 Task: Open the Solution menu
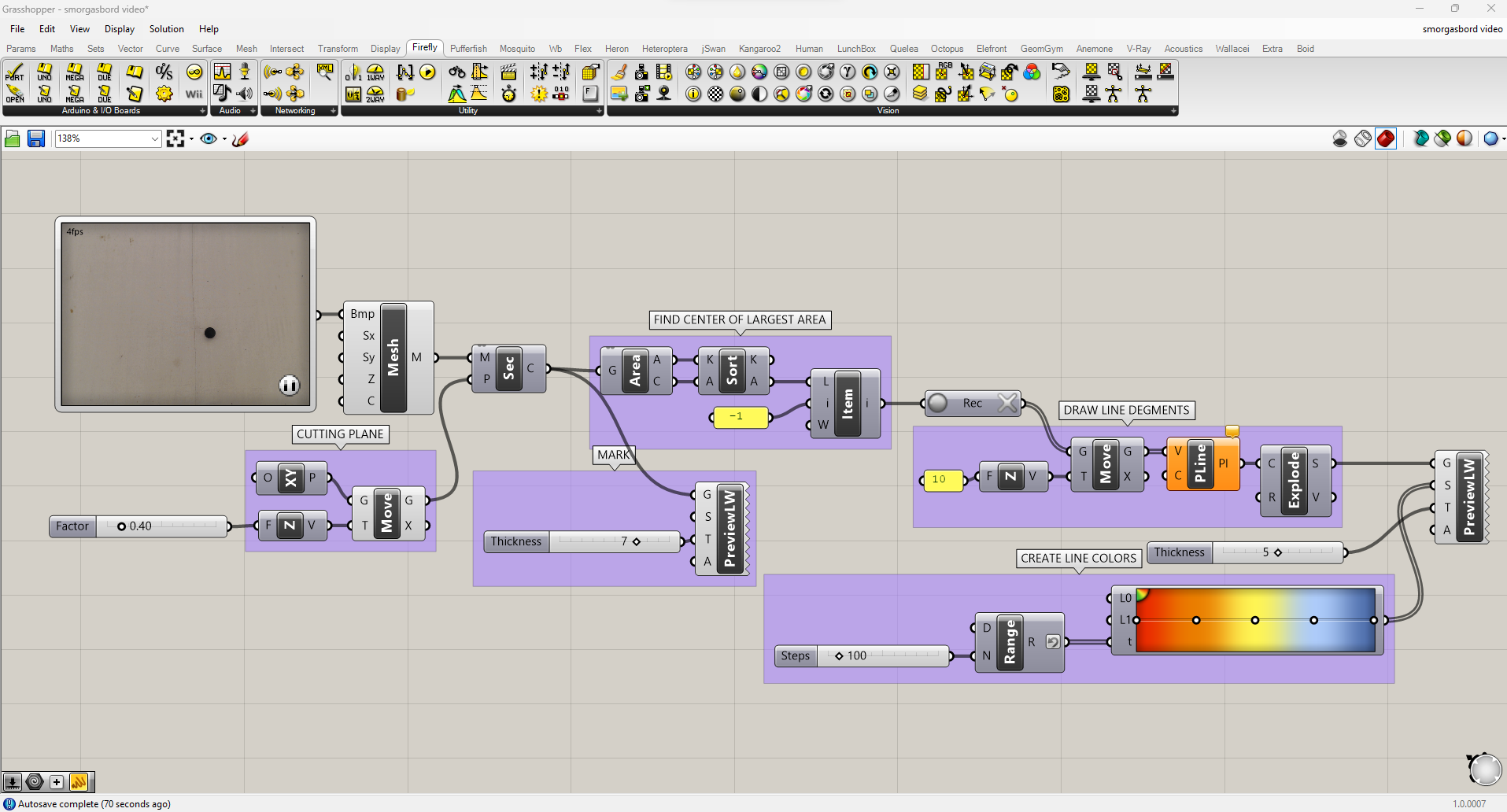pyautogui.click(x=166, y=29)
